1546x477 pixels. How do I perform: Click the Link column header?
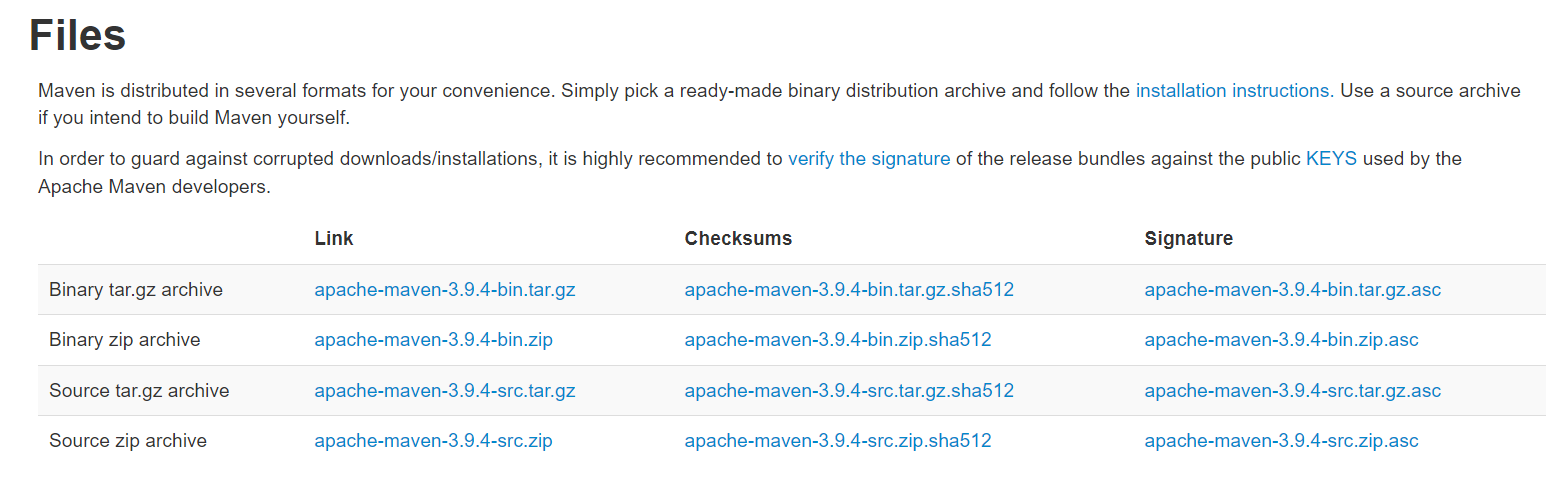(x=334, y=239)
